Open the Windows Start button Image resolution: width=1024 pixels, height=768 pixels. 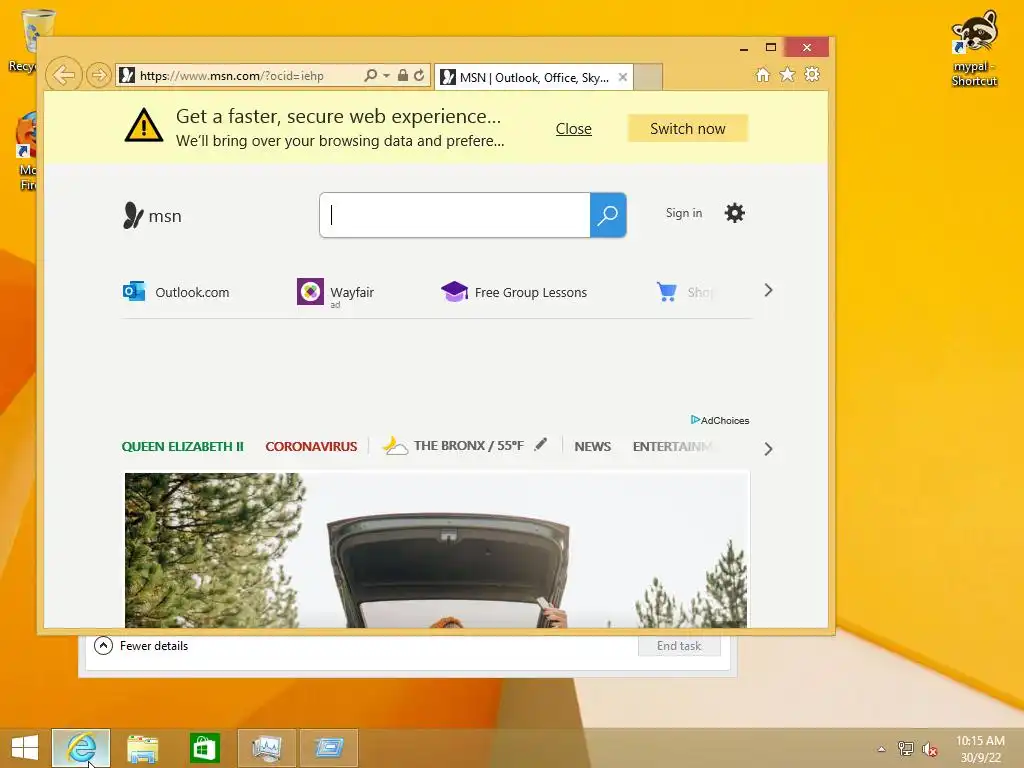tap(25, 748)
